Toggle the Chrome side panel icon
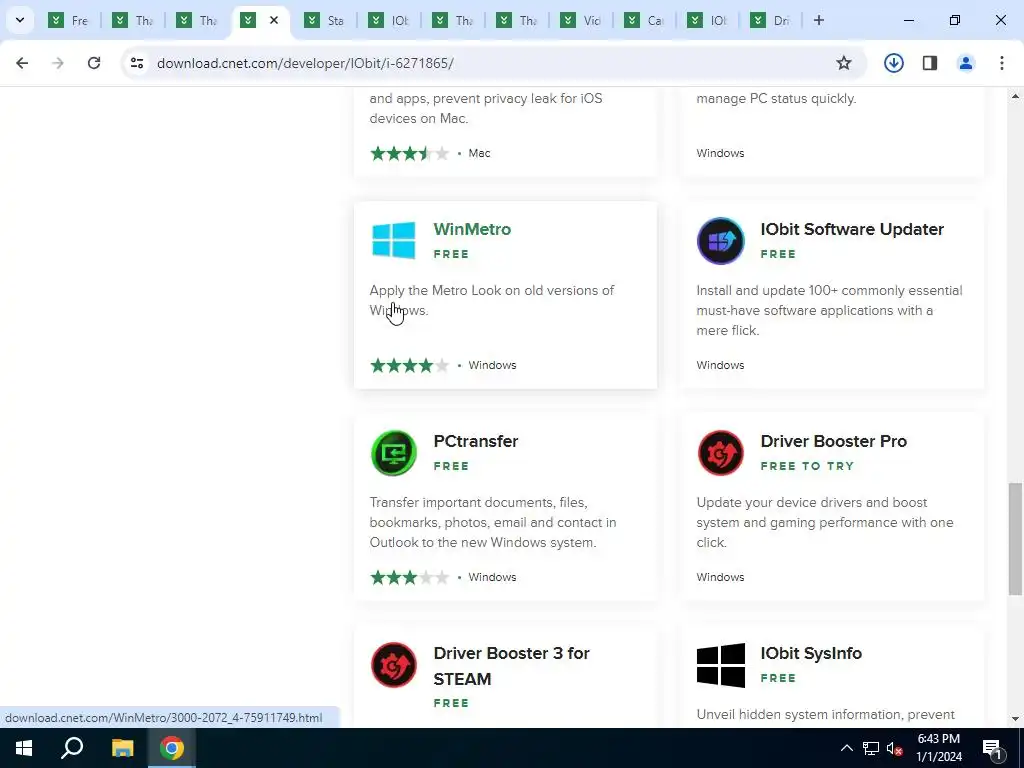This screenshot has width=1024, height=768. (x=930, y=63)
